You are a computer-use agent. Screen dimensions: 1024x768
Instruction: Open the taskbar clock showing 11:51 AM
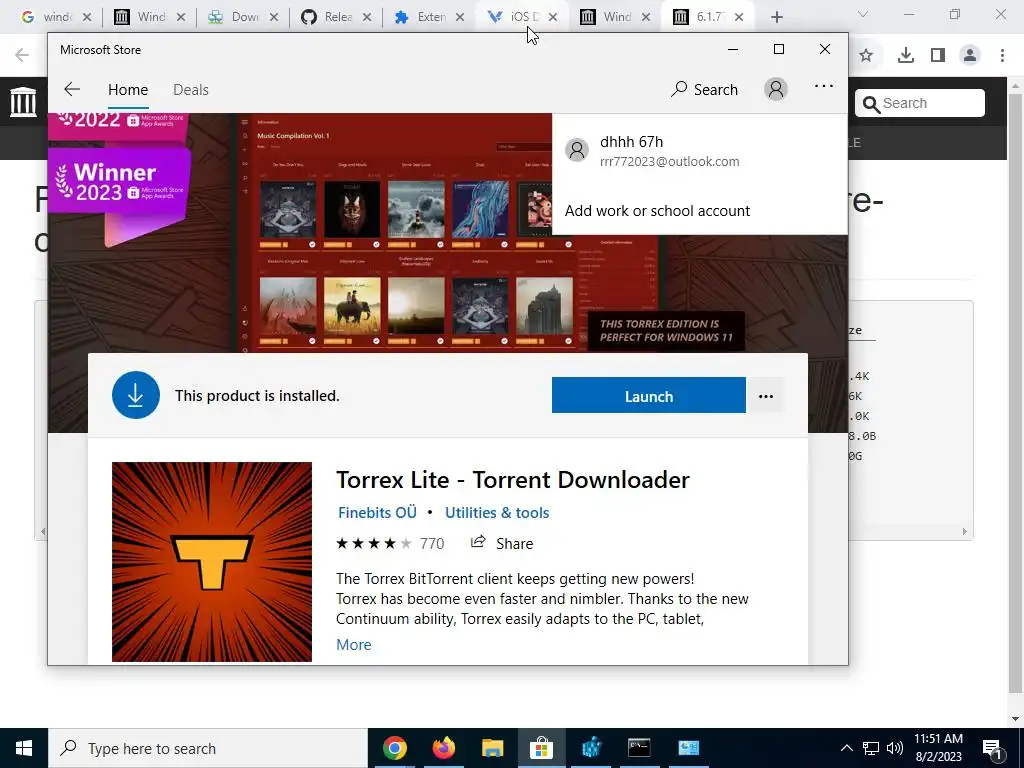[x=938, y=748]
